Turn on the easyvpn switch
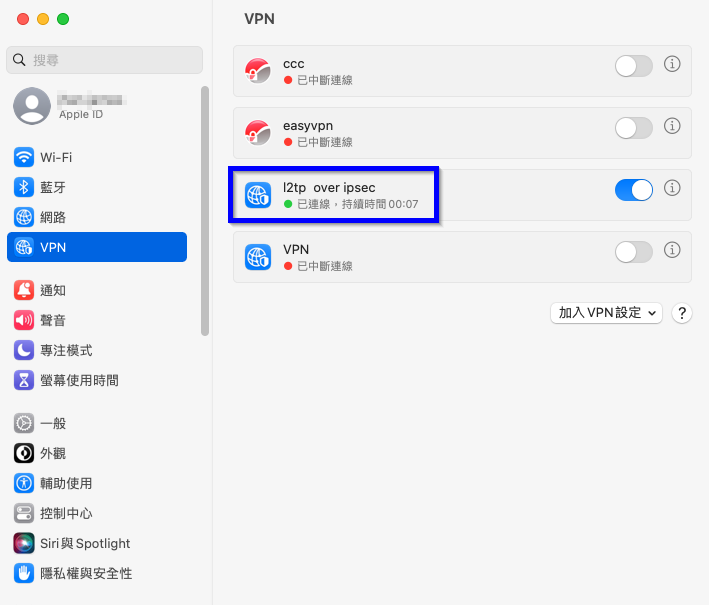The height and width of the screenshot is (605, 709). pos(633,128)
